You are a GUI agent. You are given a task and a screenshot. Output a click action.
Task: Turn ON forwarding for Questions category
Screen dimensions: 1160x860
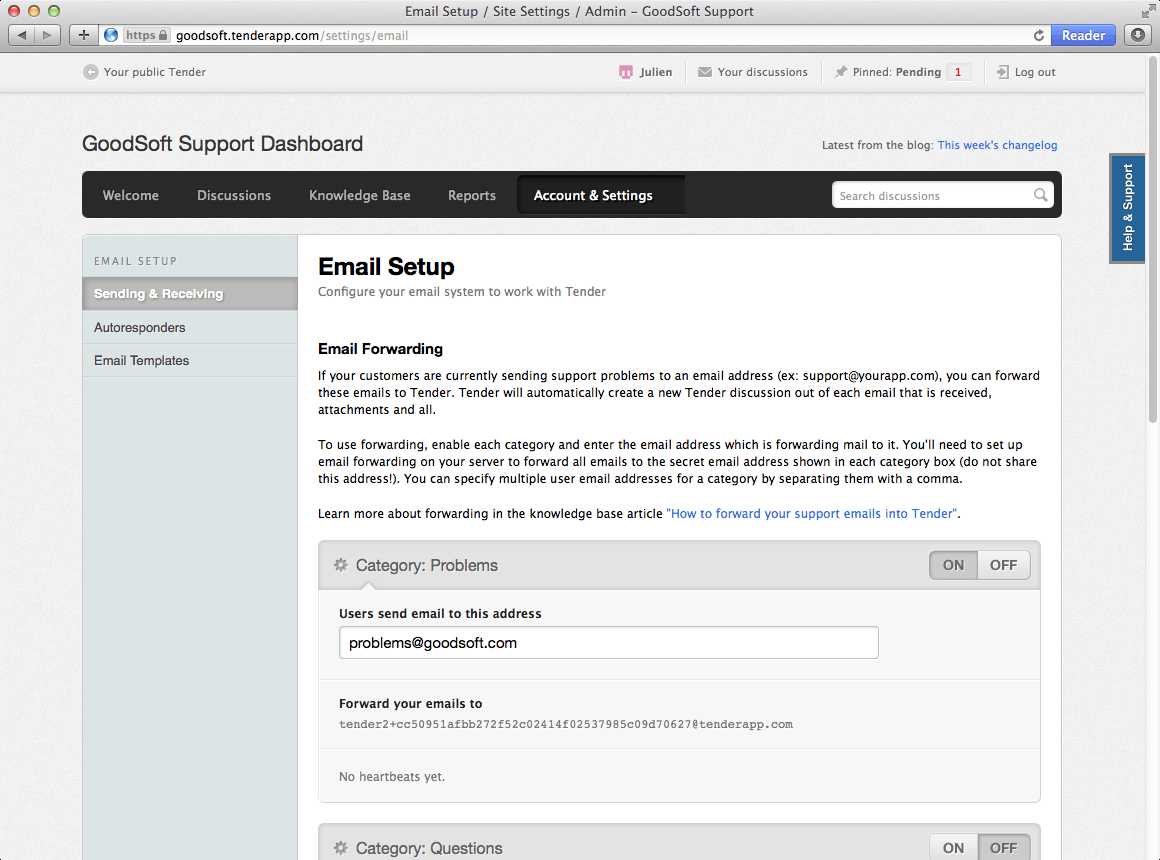pyautogui.click(x=953, y=847)
